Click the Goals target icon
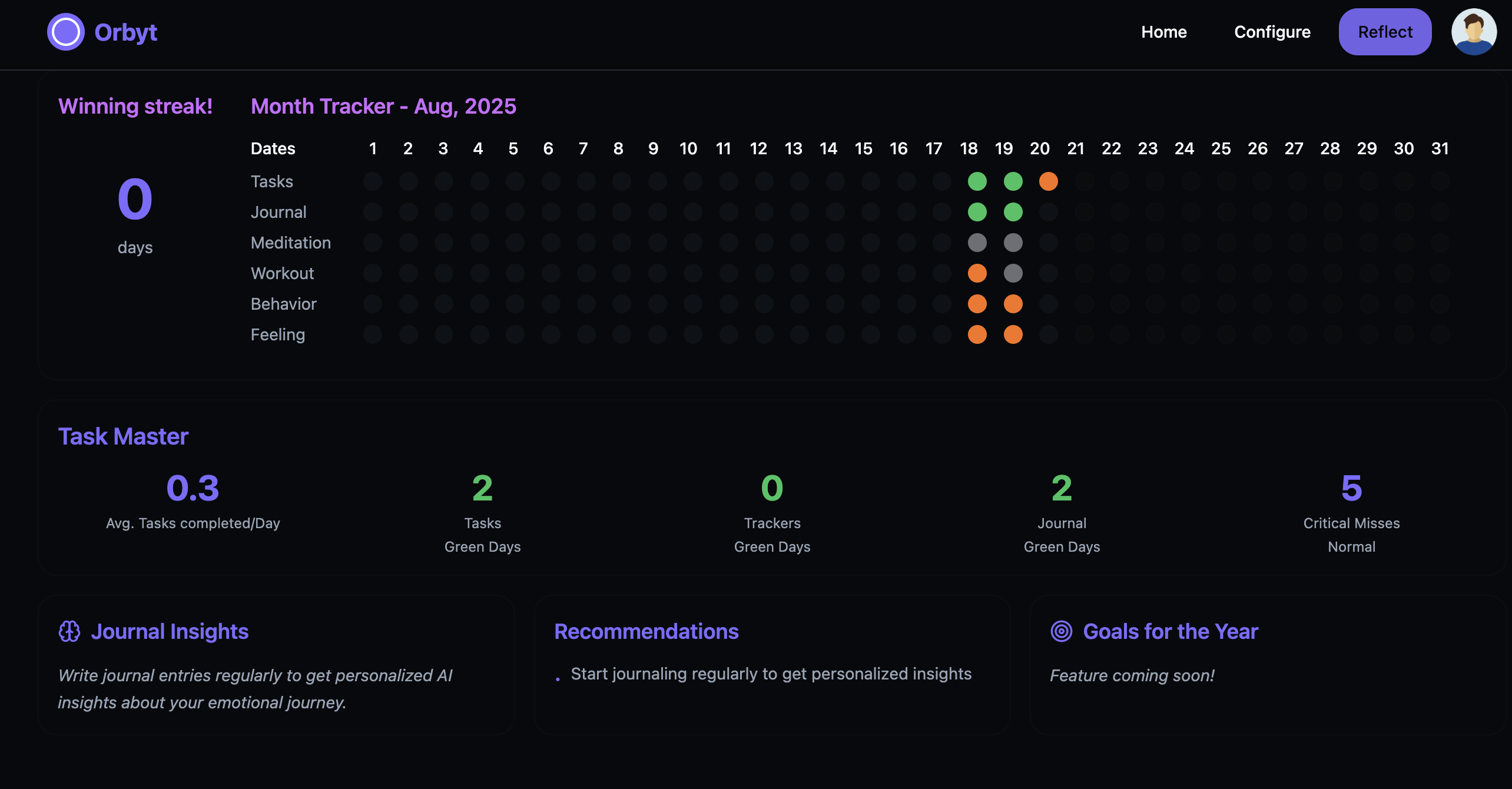Viewport: 1512px width, 789px height. pos(1061,631)
